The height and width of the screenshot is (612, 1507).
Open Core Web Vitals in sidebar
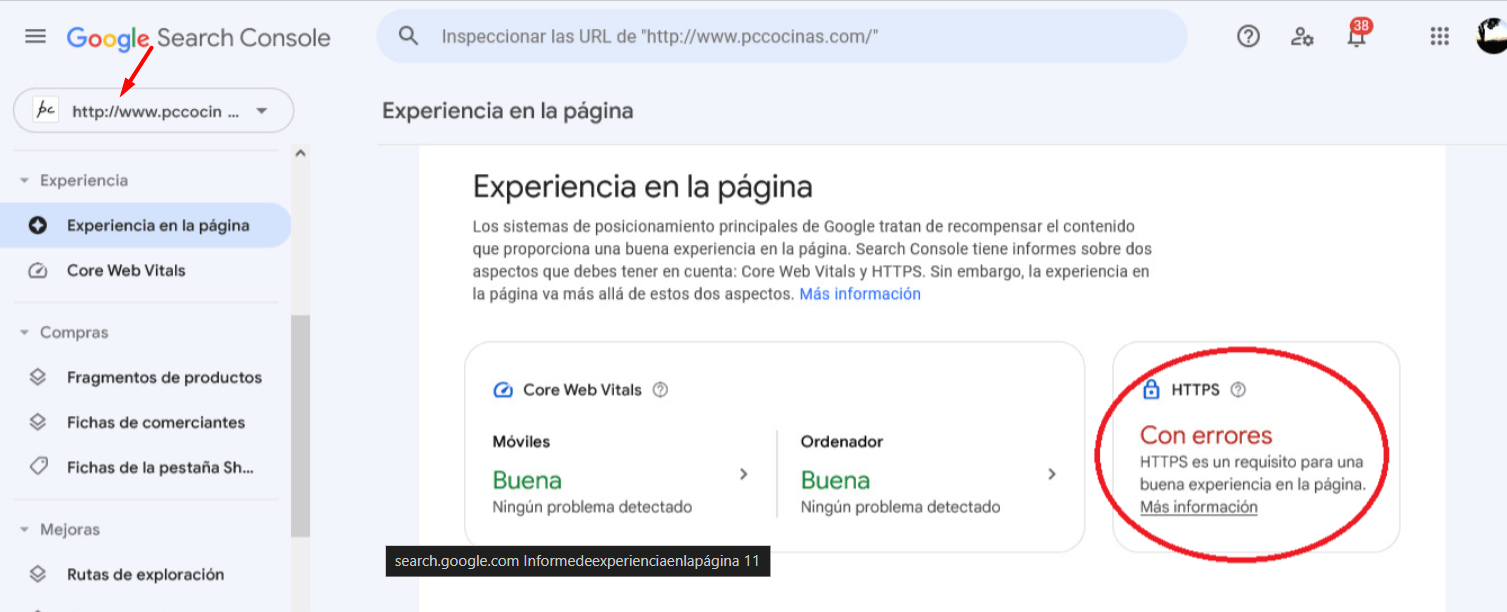[x=126, y=271]
